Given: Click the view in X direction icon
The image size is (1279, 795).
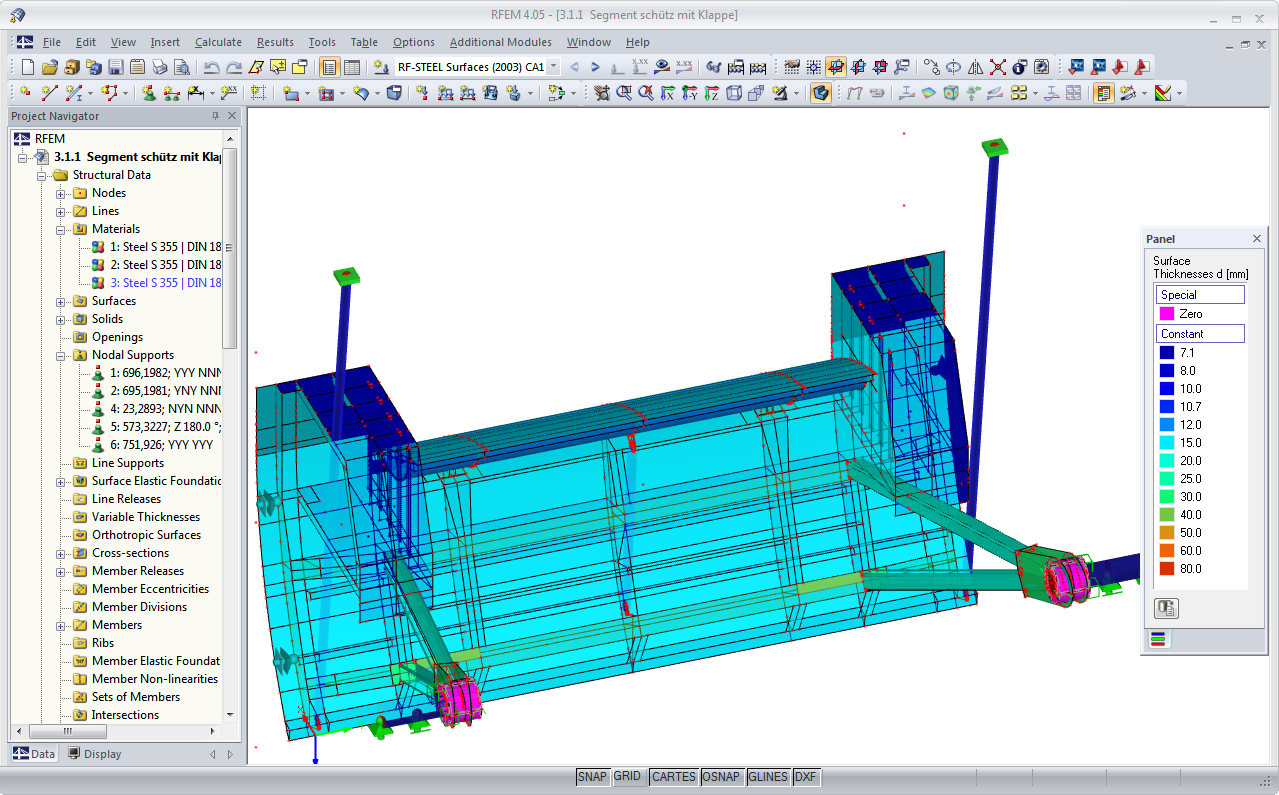Looking at the screenshot, I should tap(666, 93).
